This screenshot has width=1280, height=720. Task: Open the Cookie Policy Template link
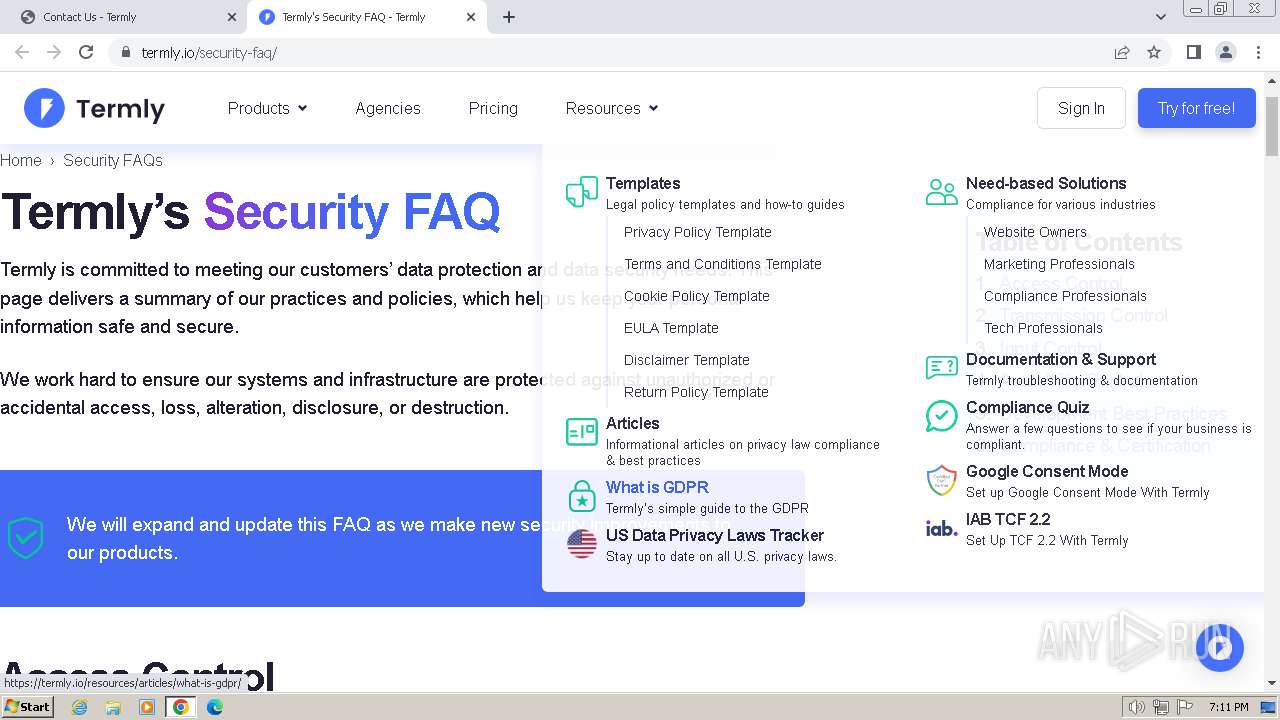coord(697,296)
